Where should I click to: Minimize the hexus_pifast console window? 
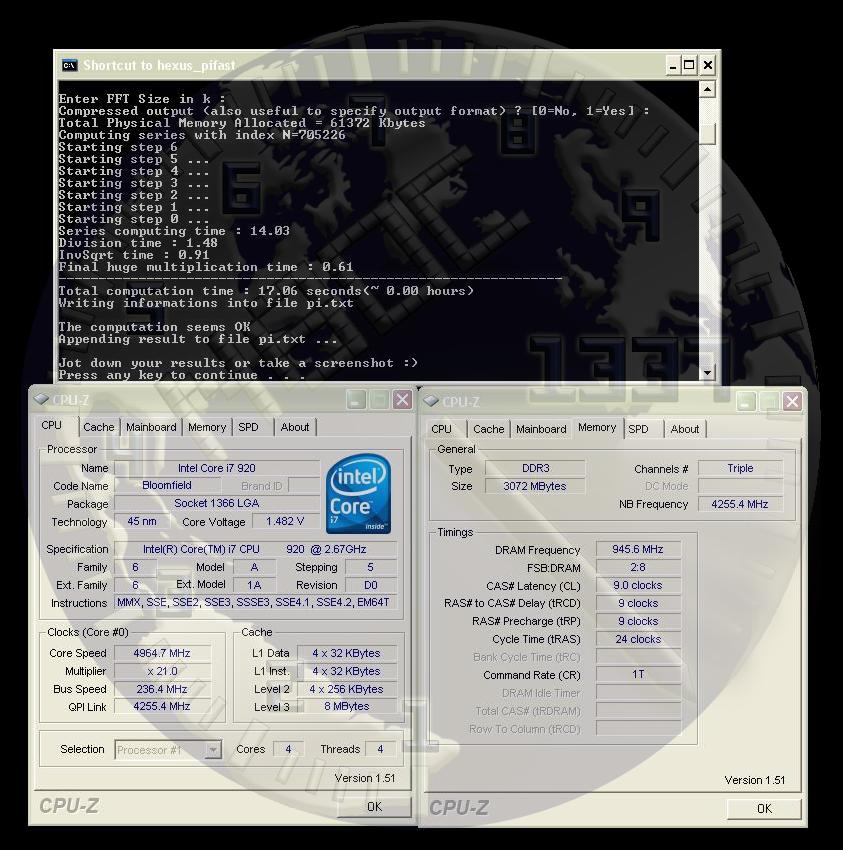tap(673, 66)
